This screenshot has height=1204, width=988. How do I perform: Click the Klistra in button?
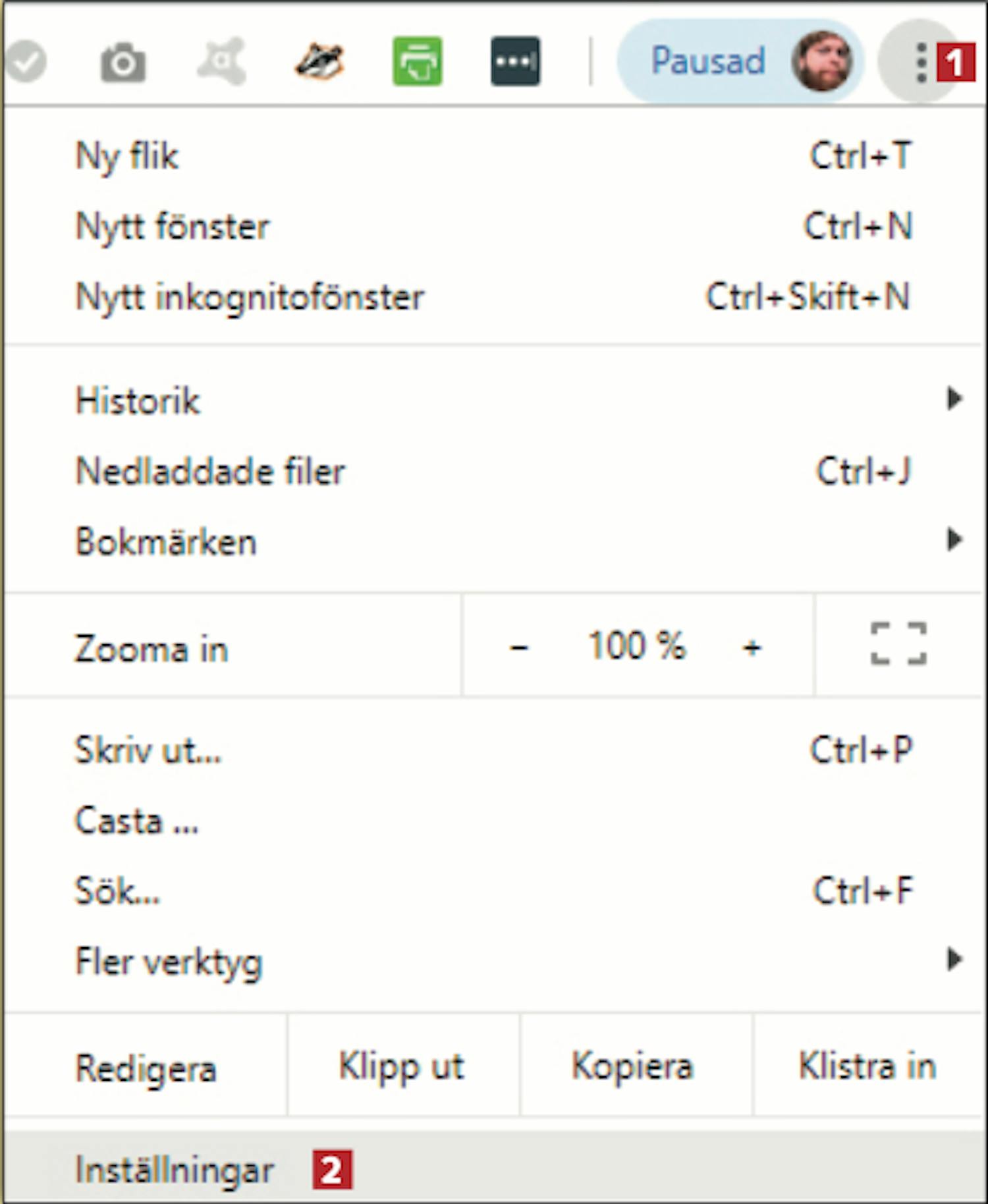(867, 1066)
